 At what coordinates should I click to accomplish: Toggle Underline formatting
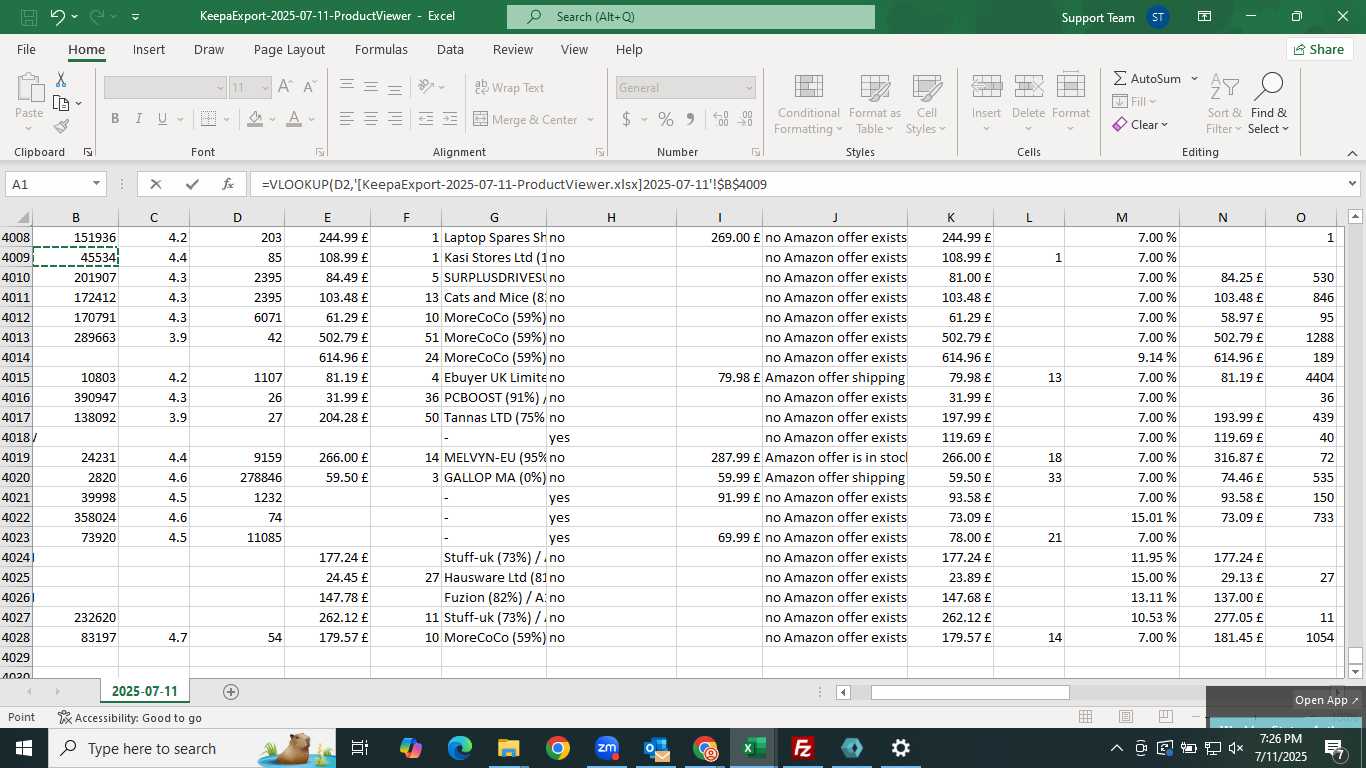tap(162, 119)
